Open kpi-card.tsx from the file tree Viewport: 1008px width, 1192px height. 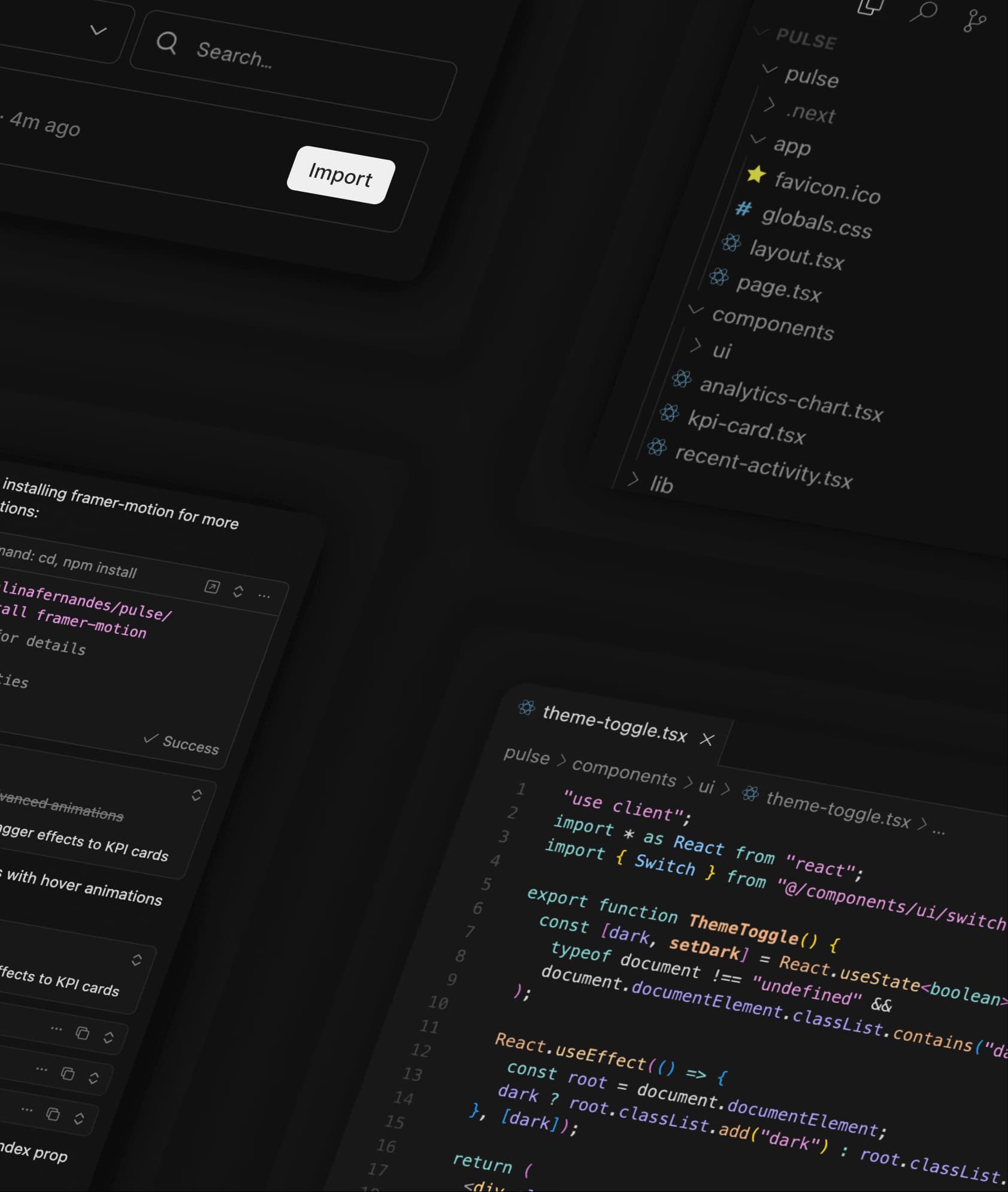pyautogui.click(x=746, y=427)
